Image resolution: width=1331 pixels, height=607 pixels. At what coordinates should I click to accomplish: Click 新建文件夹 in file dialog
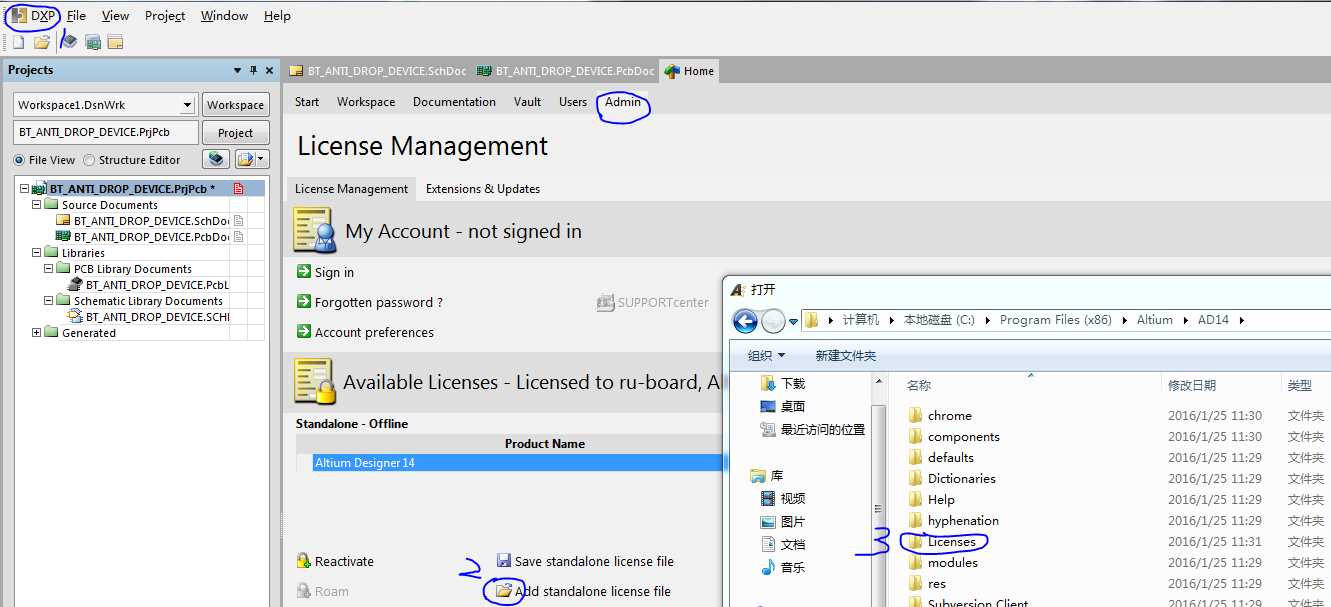845,356
